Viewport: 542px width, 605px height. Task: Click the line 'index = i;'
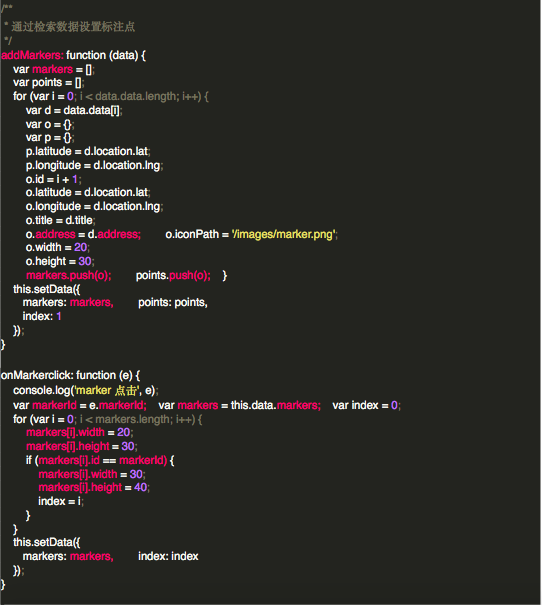(61, 502)
